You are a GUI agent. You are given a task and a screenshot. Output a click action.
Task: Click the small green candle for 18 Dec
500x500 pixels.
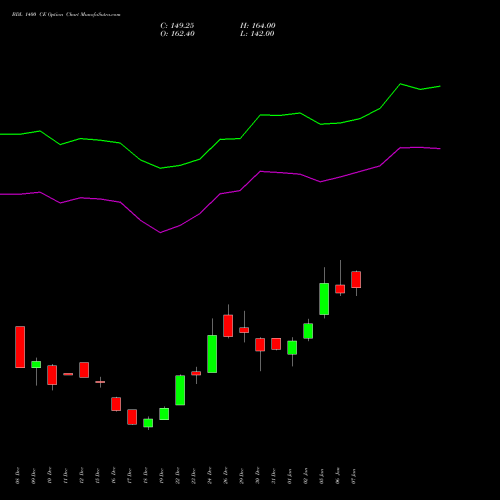pos(148,423)
